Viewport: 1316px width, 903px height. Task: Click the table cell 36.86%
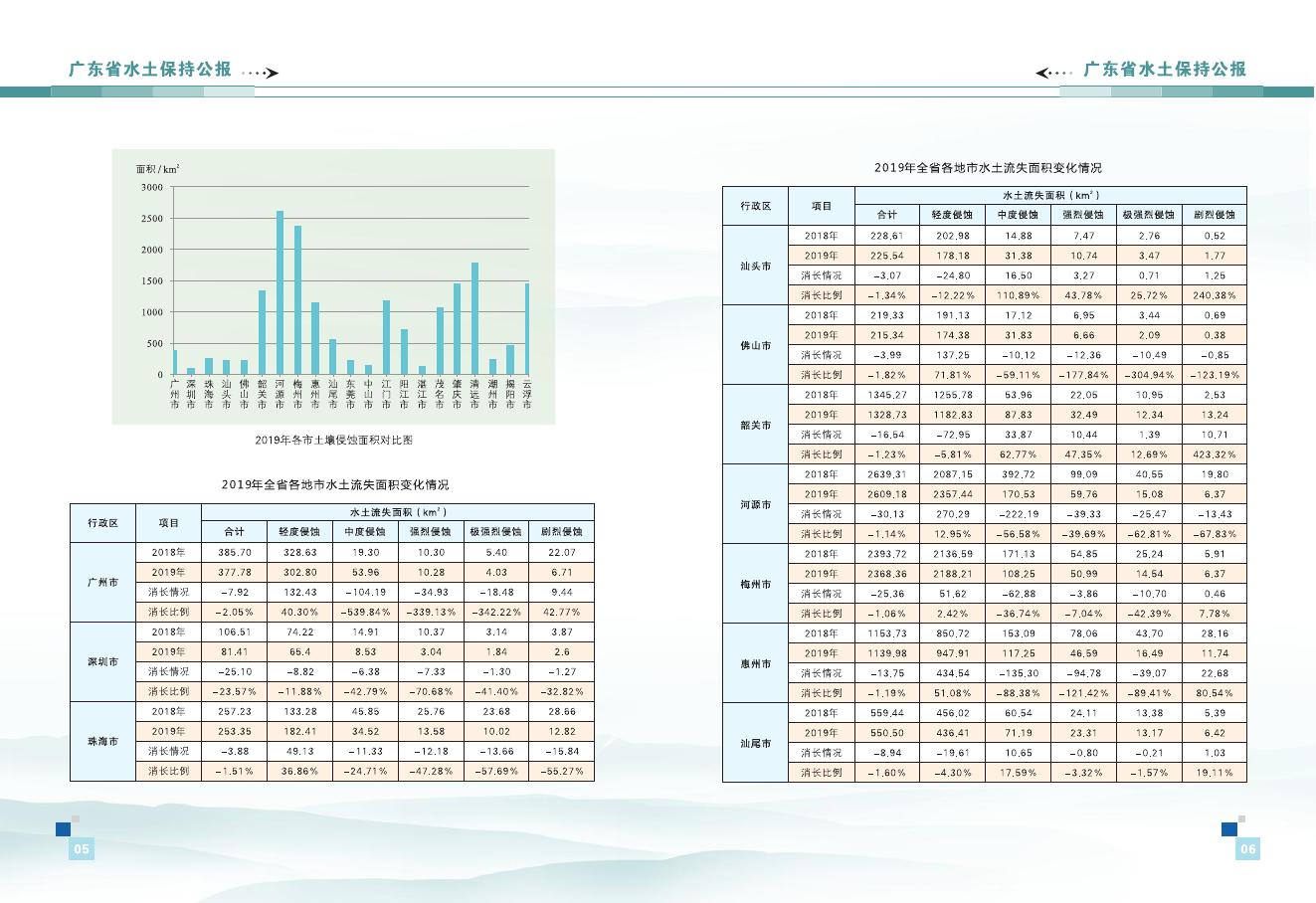point(299,771)
